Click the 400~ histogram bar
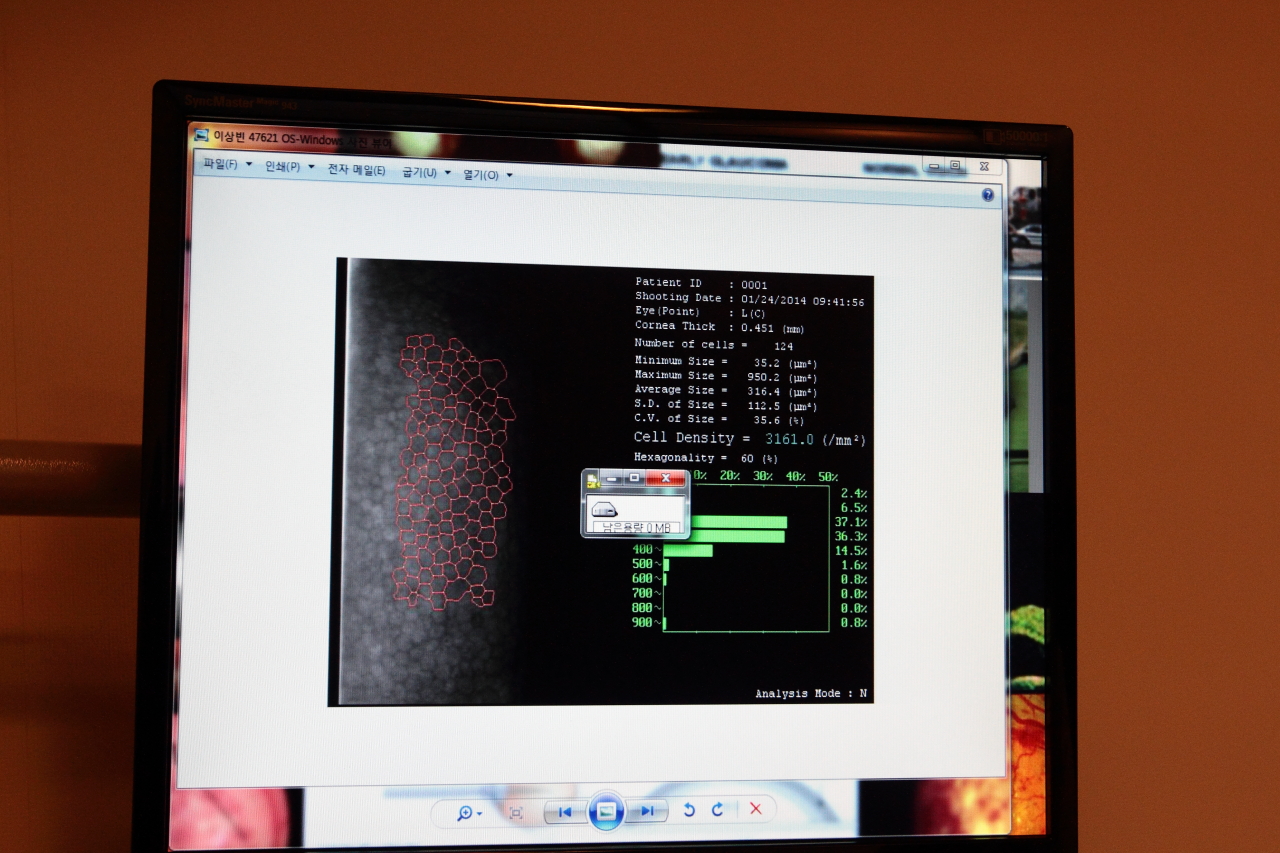The image size is (1280, 853). tap(688, 550)
